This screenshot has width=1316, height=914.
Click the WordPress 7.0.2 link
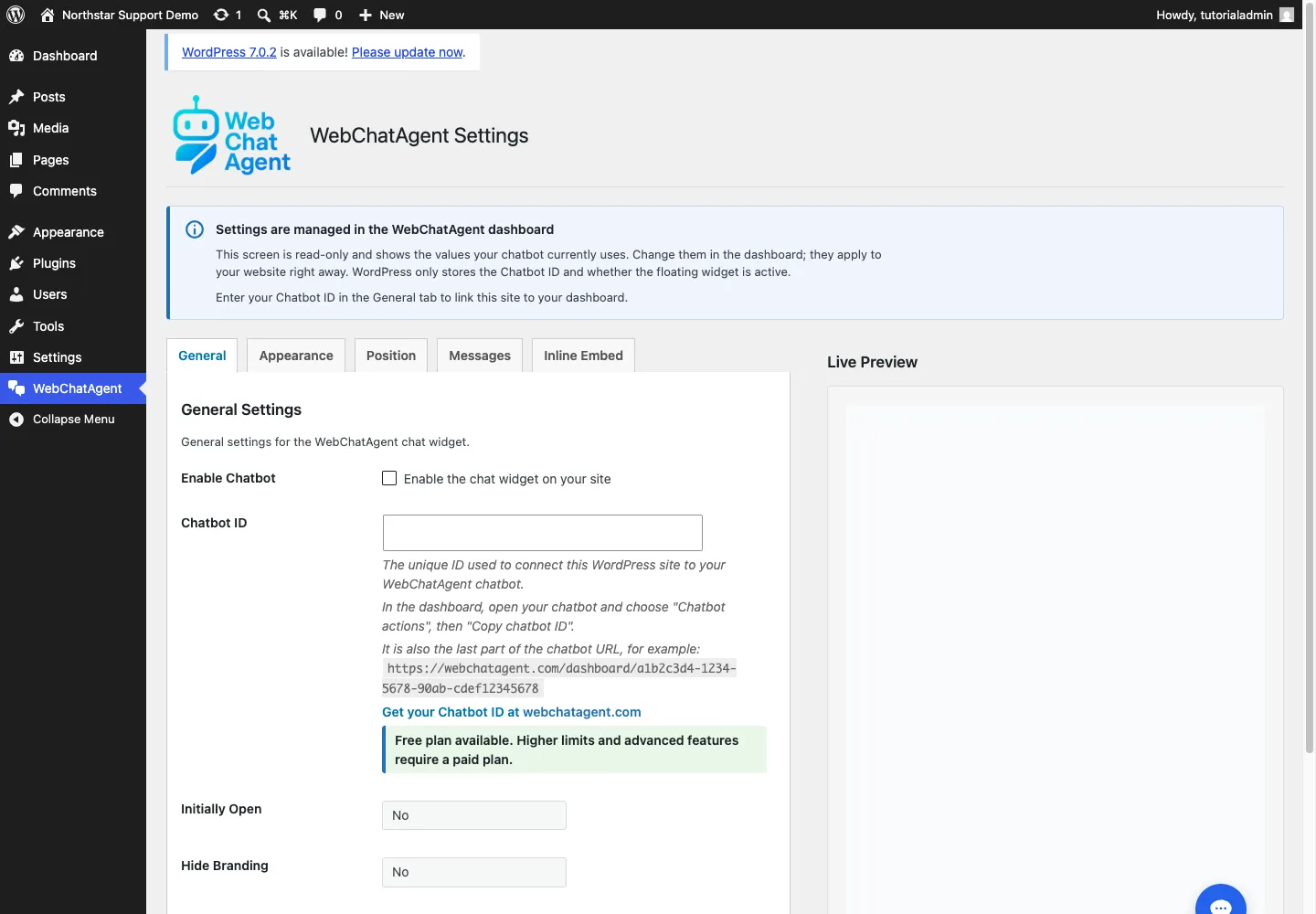pos(229,52)
